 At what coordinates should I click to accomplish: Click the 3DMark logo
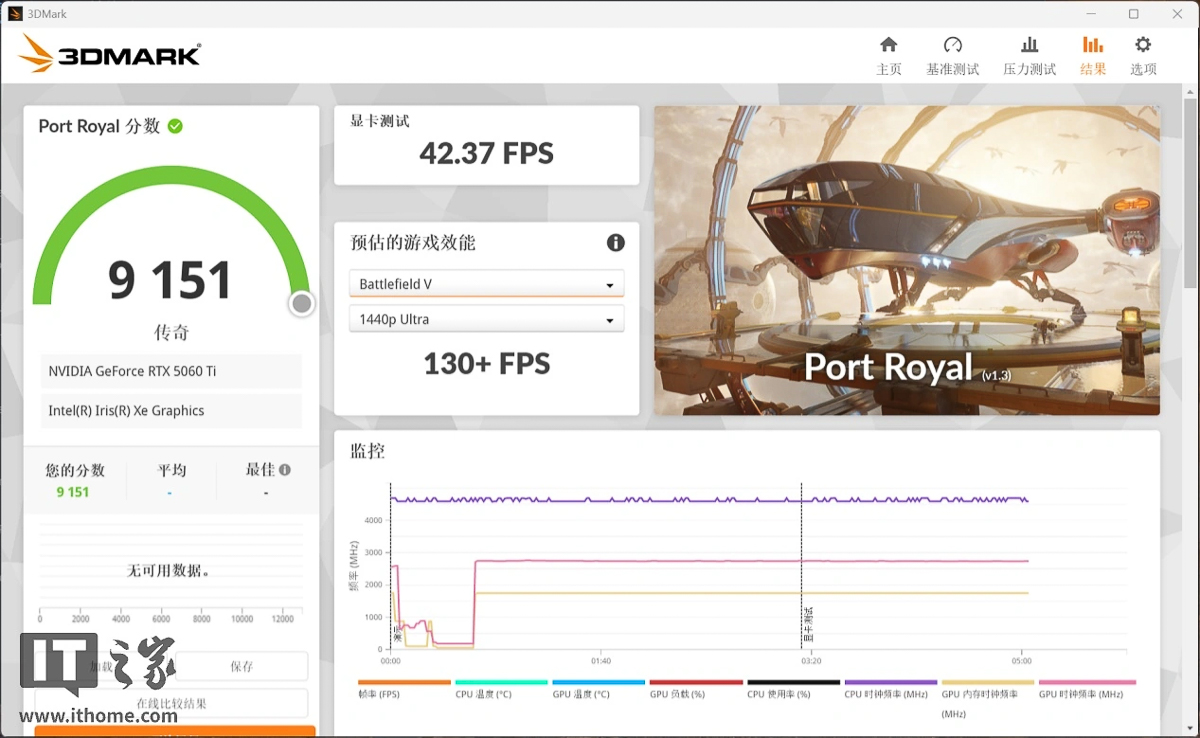pyautogui.click(x=110, y=55)
